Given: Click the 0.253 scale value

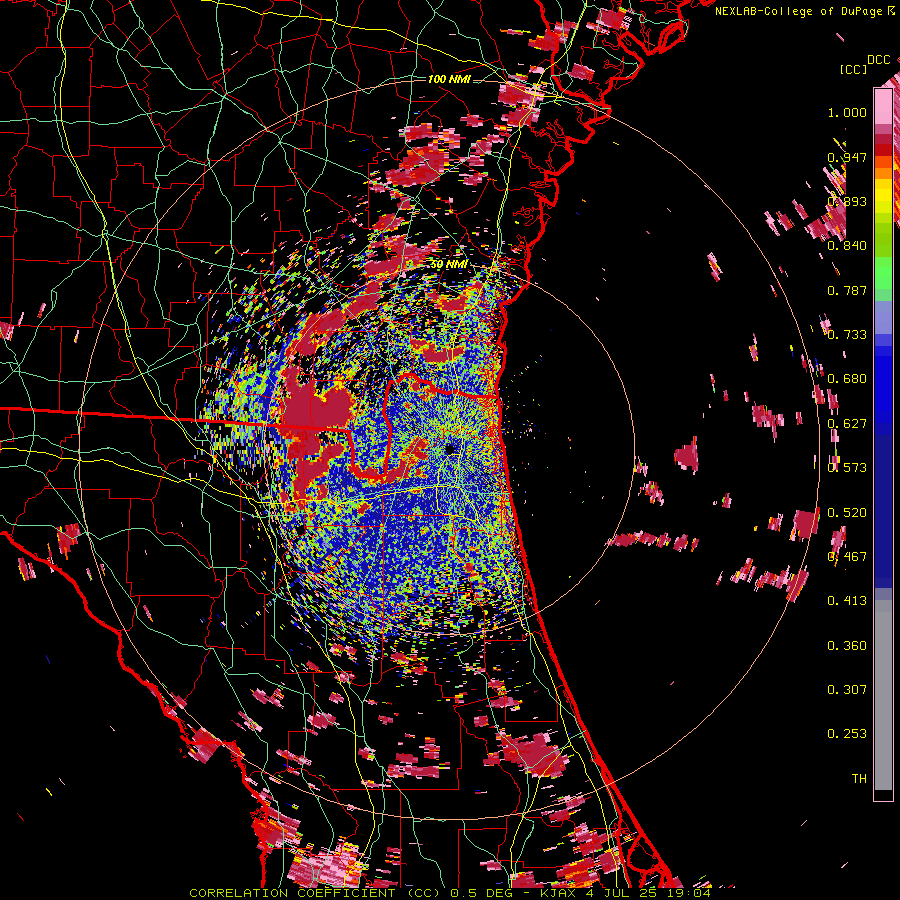Looking at the screenshot, I should [847, 734].
